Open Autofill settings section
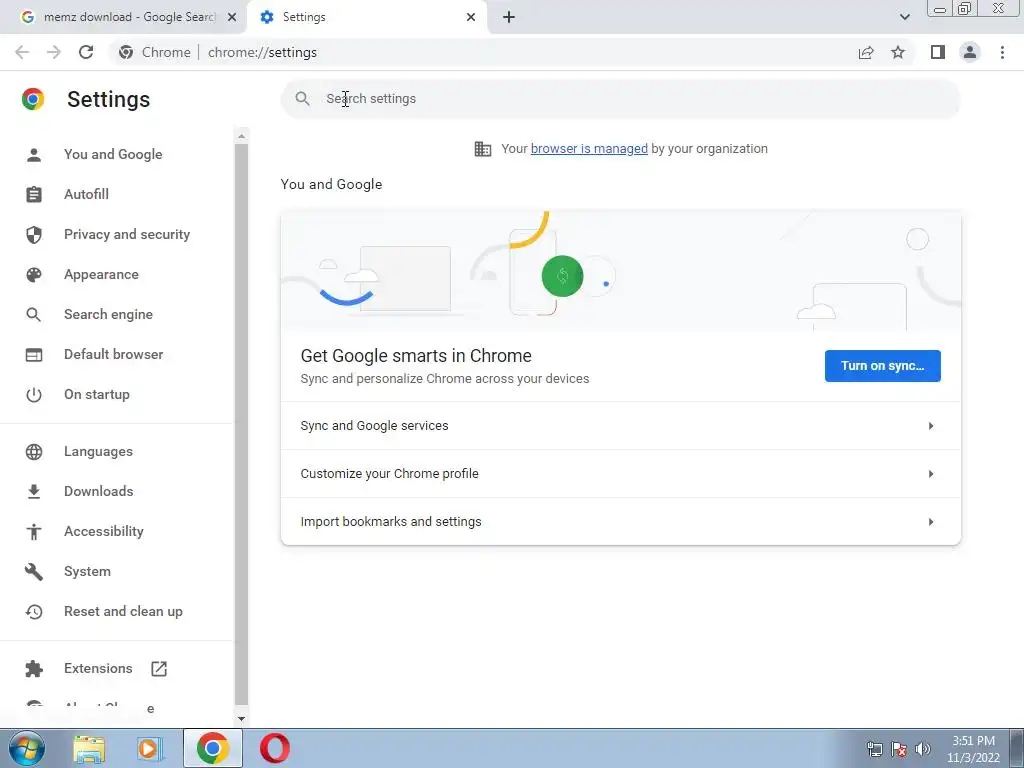Image resolution: width=1024 pixels, height=768 pixels. point(86,194)
